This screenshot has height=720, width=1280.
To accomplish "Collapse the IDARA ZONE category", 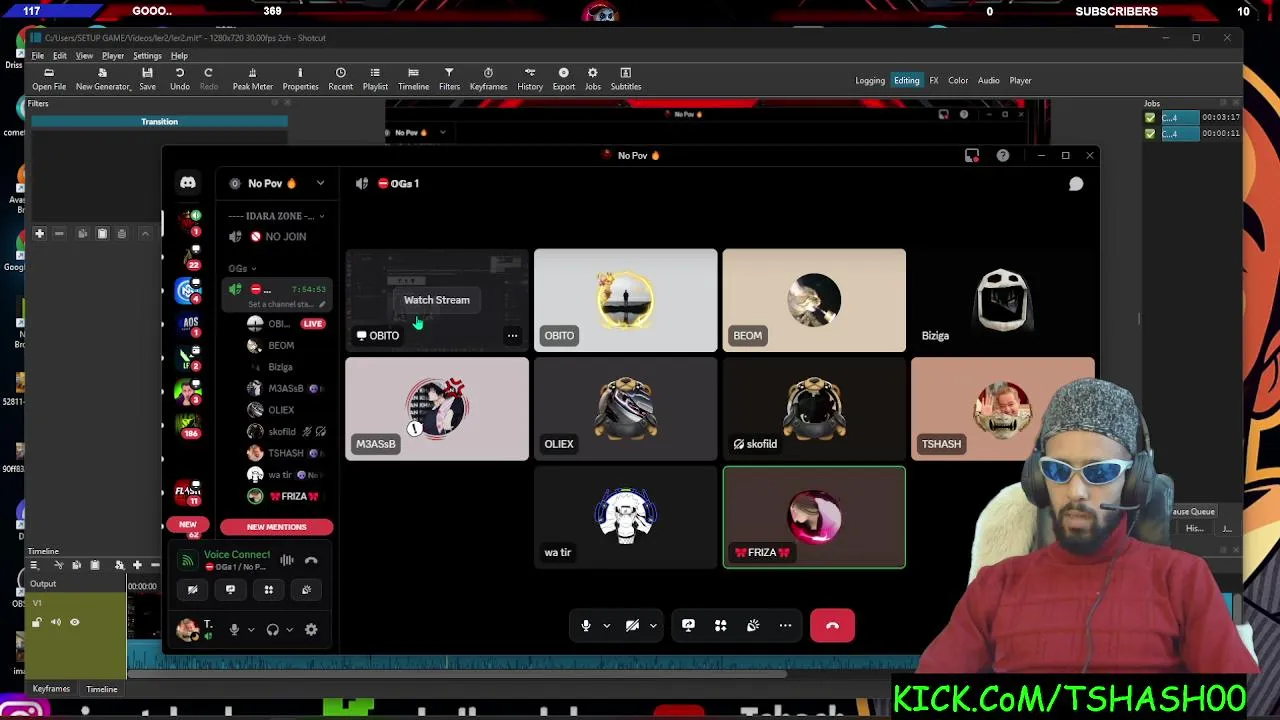I will (276, 216).
